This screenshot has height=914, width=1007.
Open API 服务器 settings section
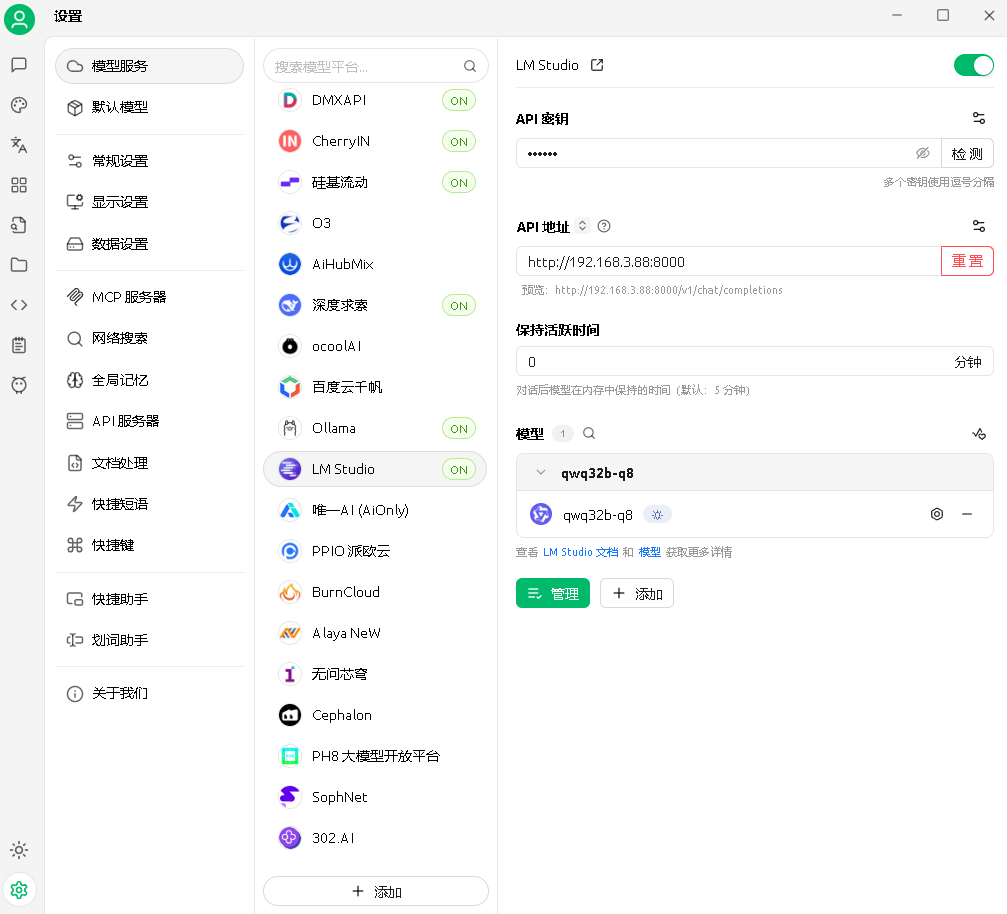(x=149, y=421)
